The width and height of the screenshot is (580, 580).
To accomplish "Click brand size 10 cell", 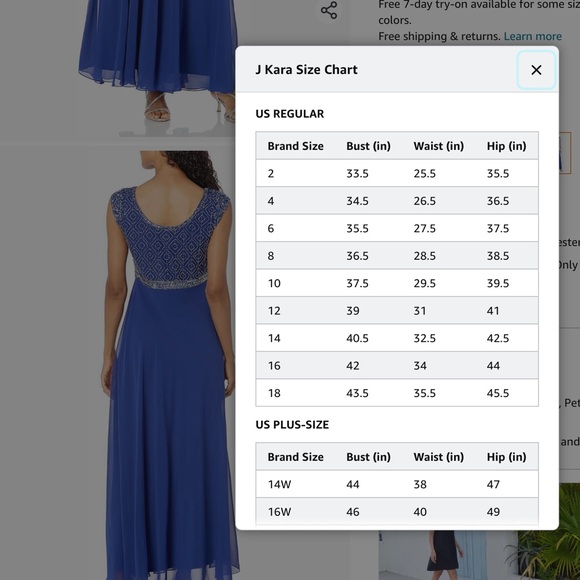I will click(x=274, y=283).
